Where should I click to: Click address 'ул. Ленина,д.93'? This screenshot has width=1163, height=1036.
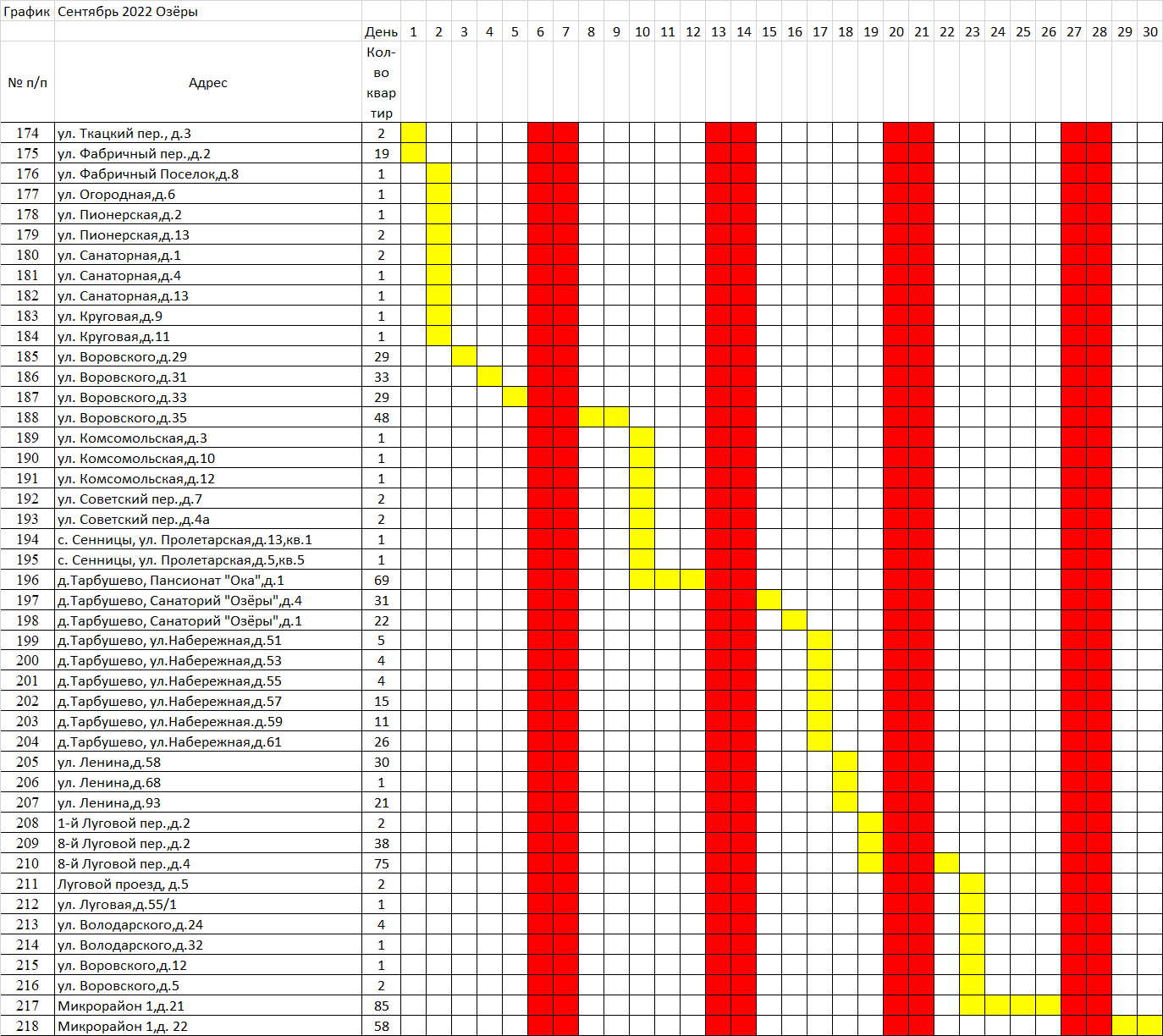coord(208,802)
